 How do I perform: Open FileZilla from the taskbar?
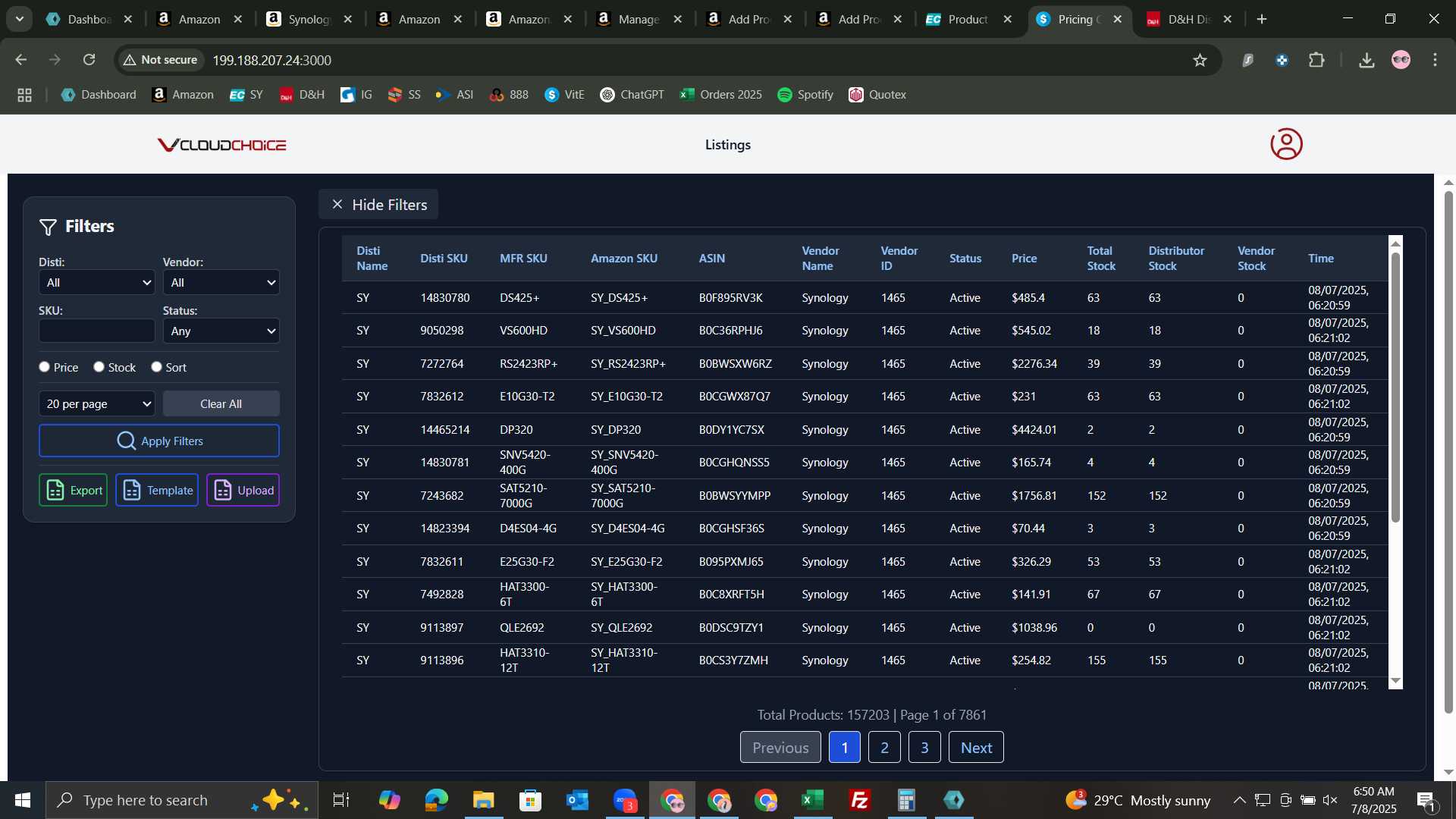click(x=860, y=800)
